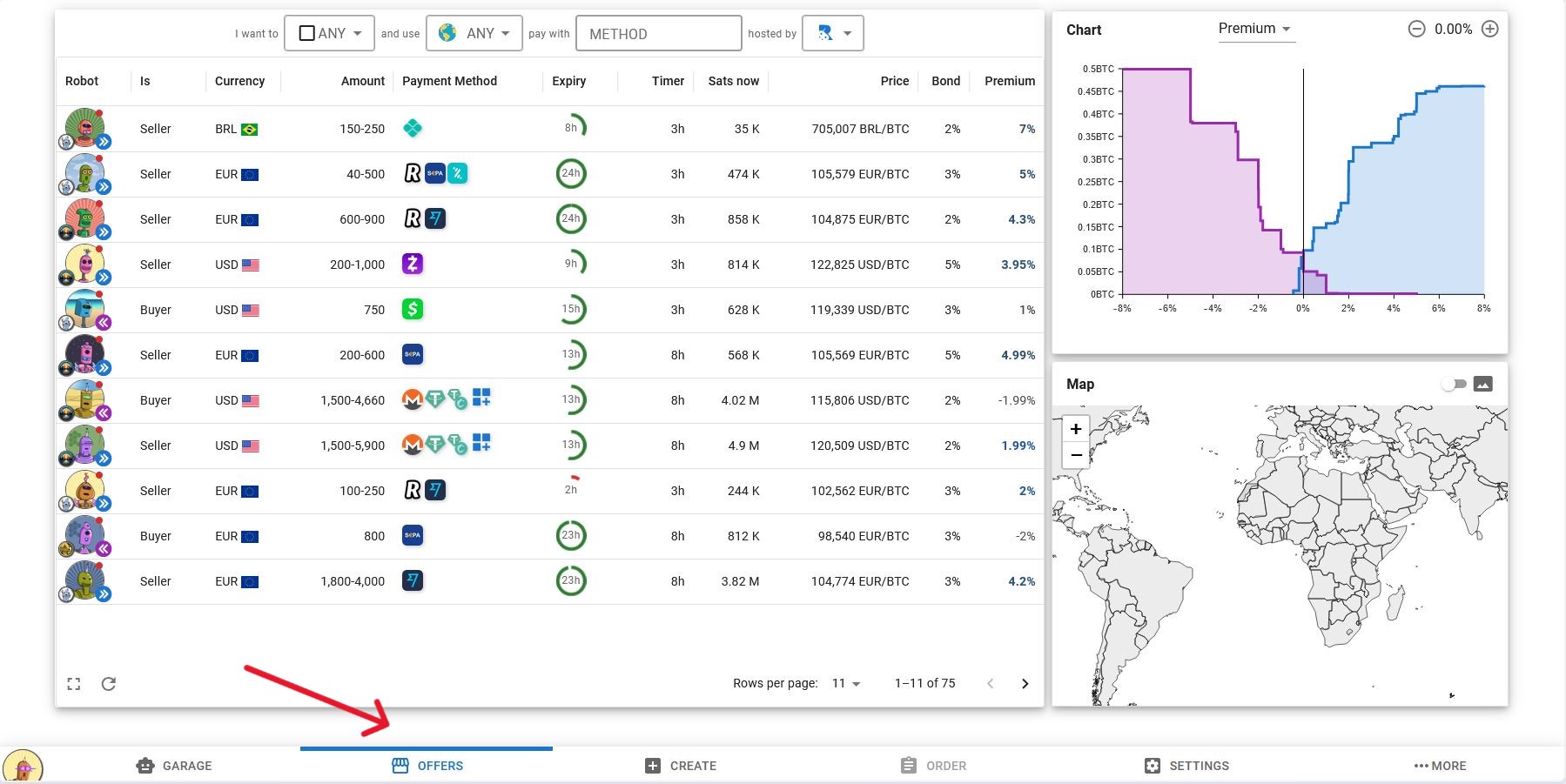The height and width of the screenshot is (784, 1566).
Task: Switch to the CREATE tab
Action: tap(682, 765)
